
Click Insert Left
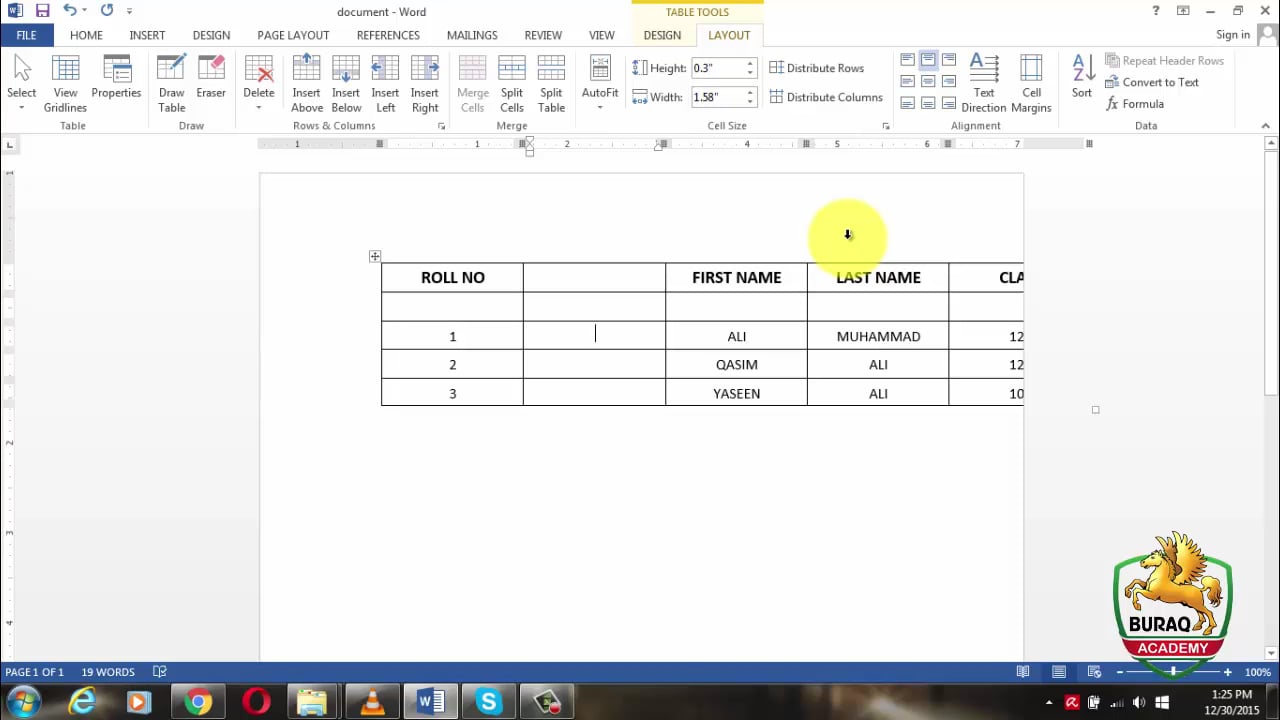pyautogui.click(x=385, y=82)
